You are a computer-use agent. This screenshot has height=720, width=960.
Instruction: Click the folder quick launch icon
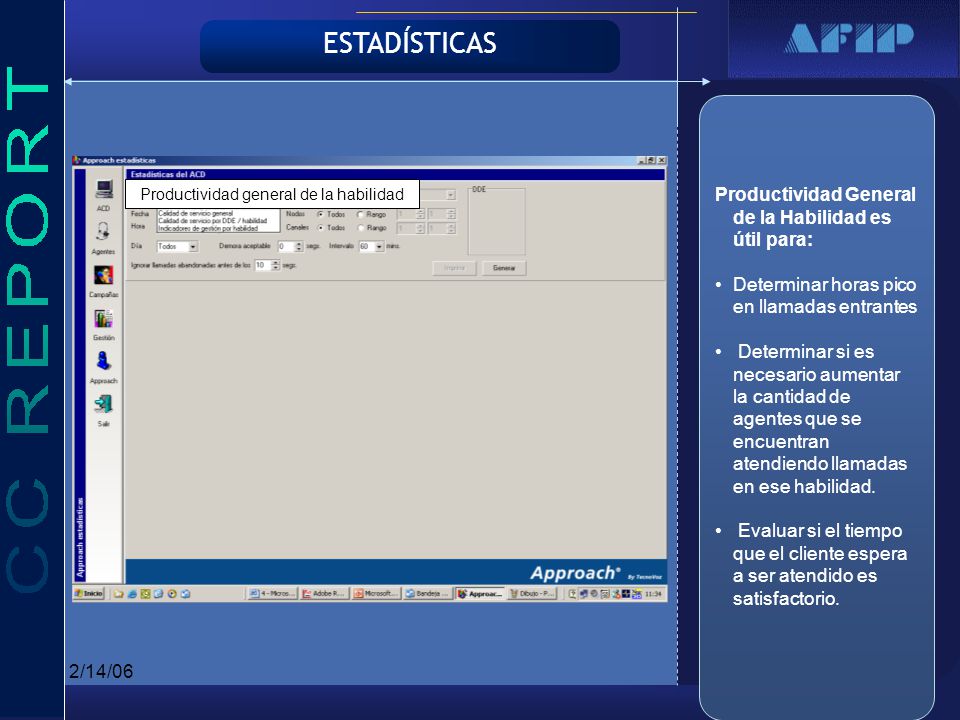coord(118,593)
